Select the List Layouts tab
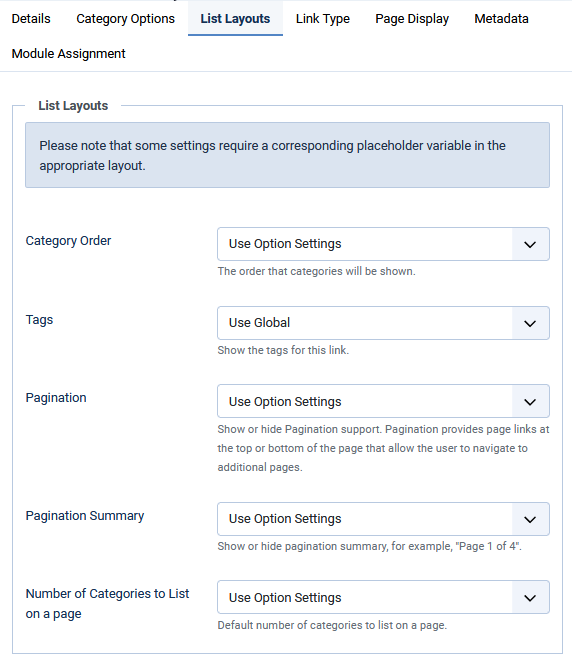572x659 pixels. [x=235, y=19]
